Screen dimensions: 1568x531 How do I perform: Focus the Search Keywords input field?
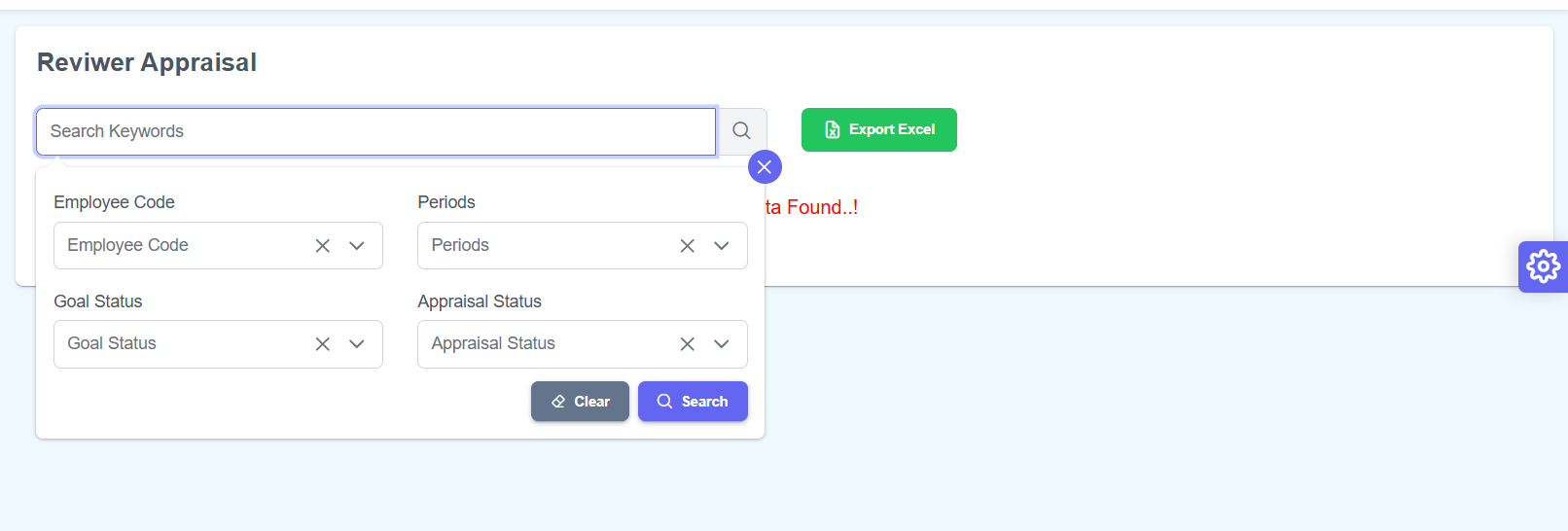tap(375, 131)
